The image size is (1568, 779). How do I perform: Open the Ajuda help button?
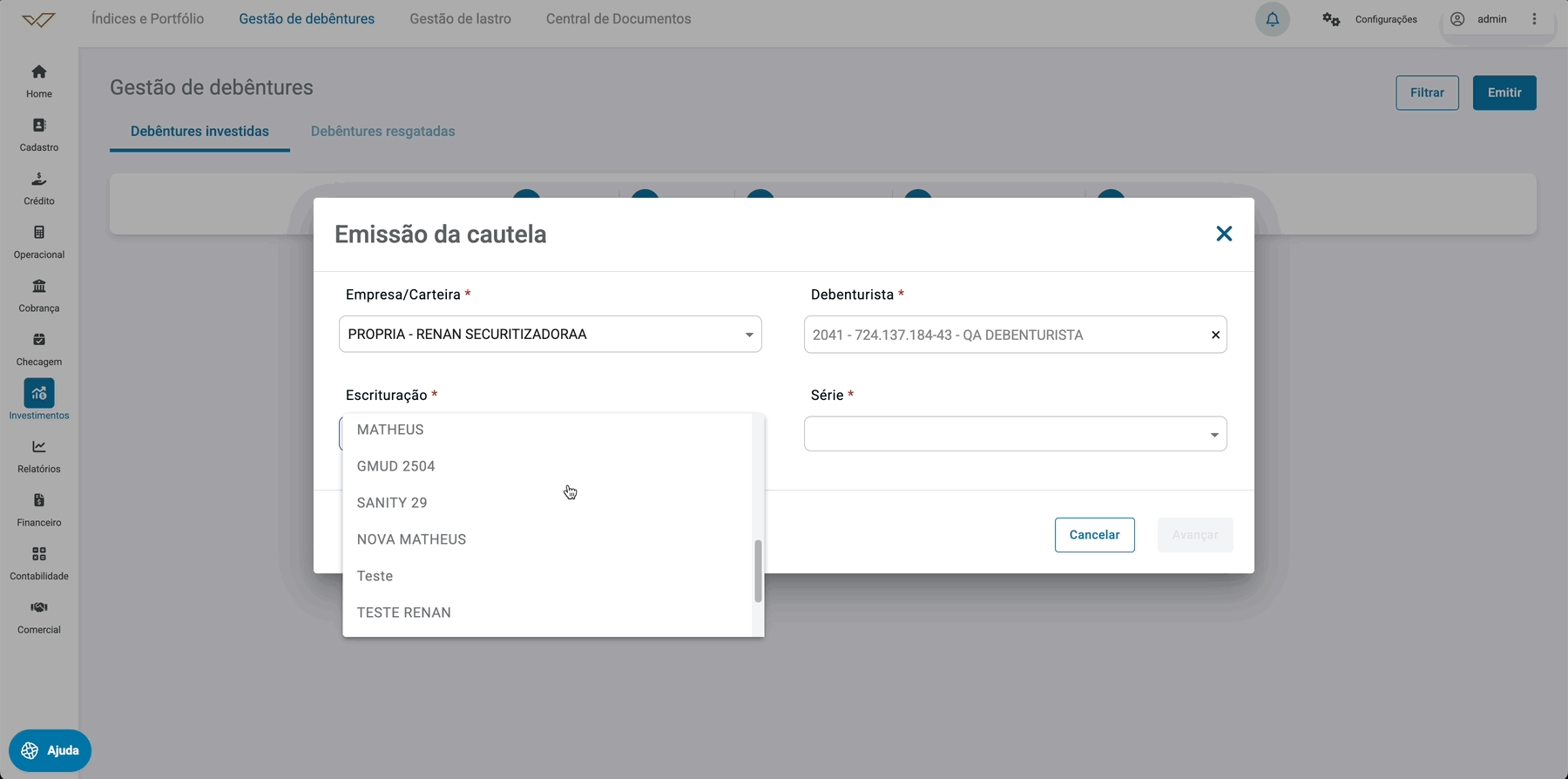[50, 750]
